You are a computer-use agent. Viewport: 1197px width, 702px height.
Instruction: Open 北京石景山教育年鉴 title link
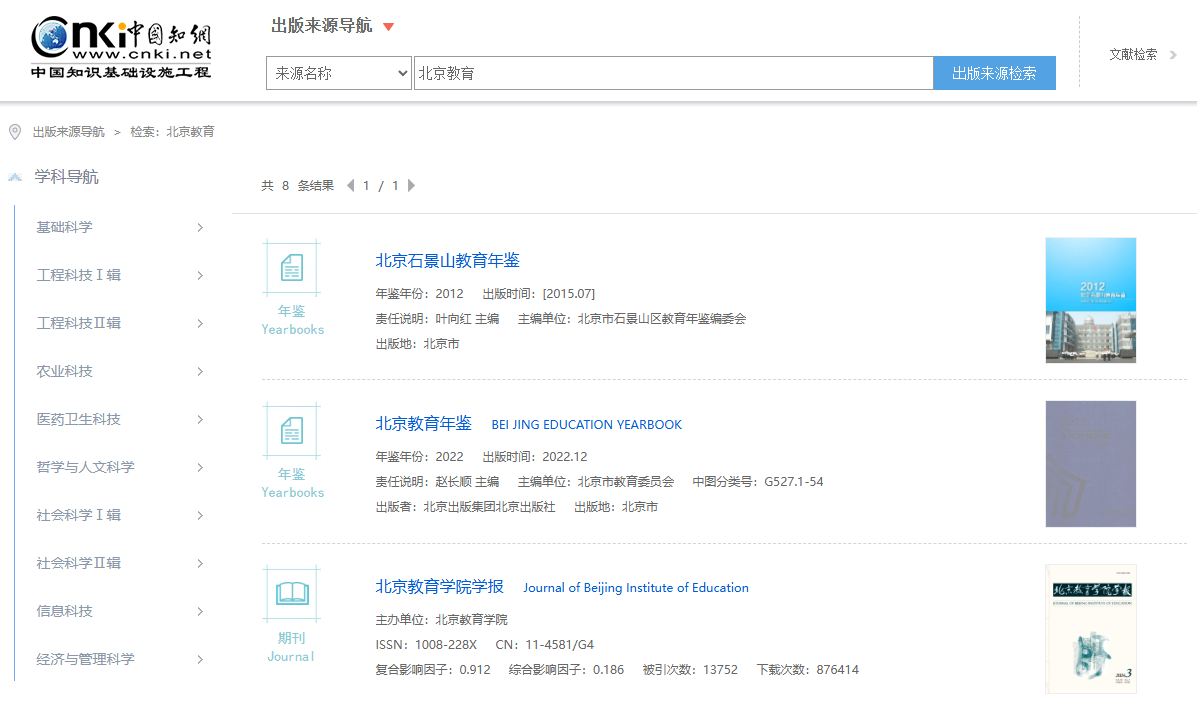[447, 261]
